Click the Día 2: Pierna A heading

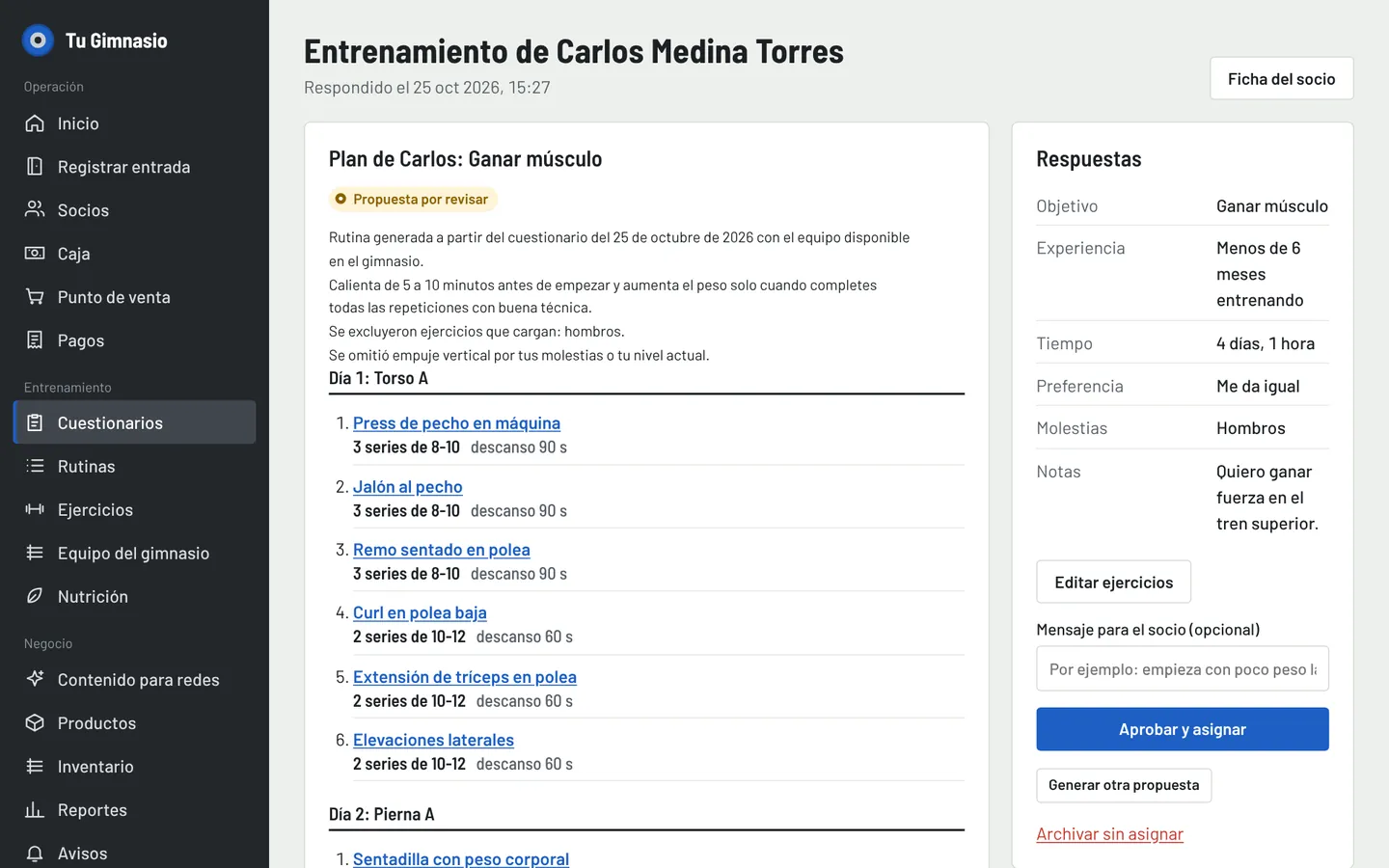[381, 814]
